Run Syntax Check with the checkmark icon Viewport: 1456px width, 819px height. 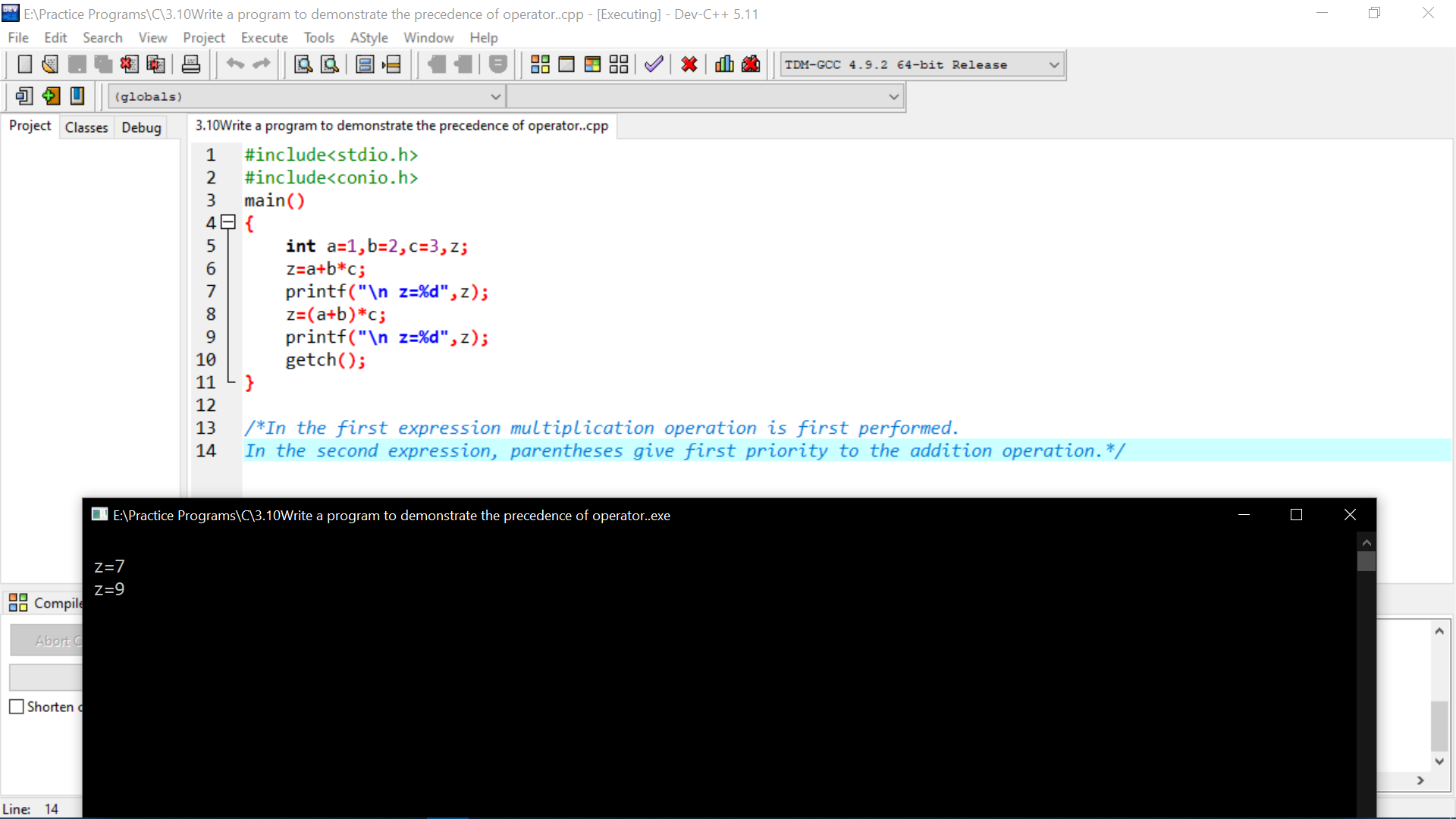click(x=654, y=64)
